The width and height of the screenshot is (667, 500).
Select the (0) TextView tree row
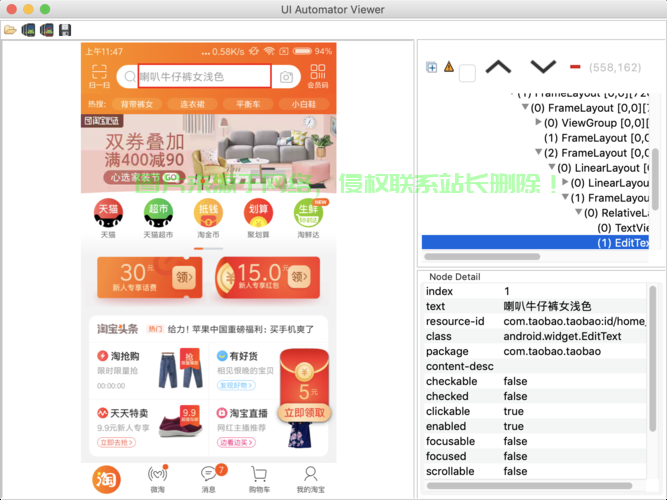click(623, 228)
